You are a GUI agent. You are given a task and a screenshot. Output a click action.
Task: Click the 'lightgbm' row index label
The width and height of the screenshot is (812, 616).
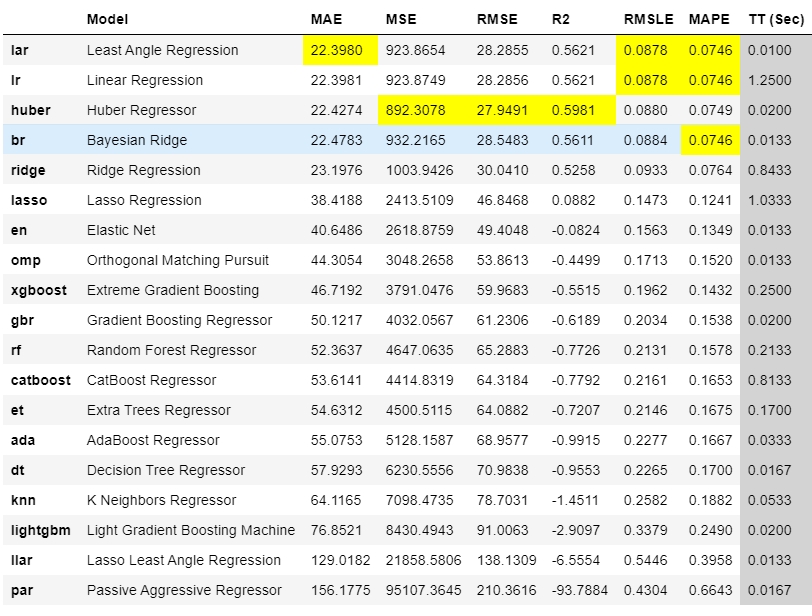tap(42, 530)
